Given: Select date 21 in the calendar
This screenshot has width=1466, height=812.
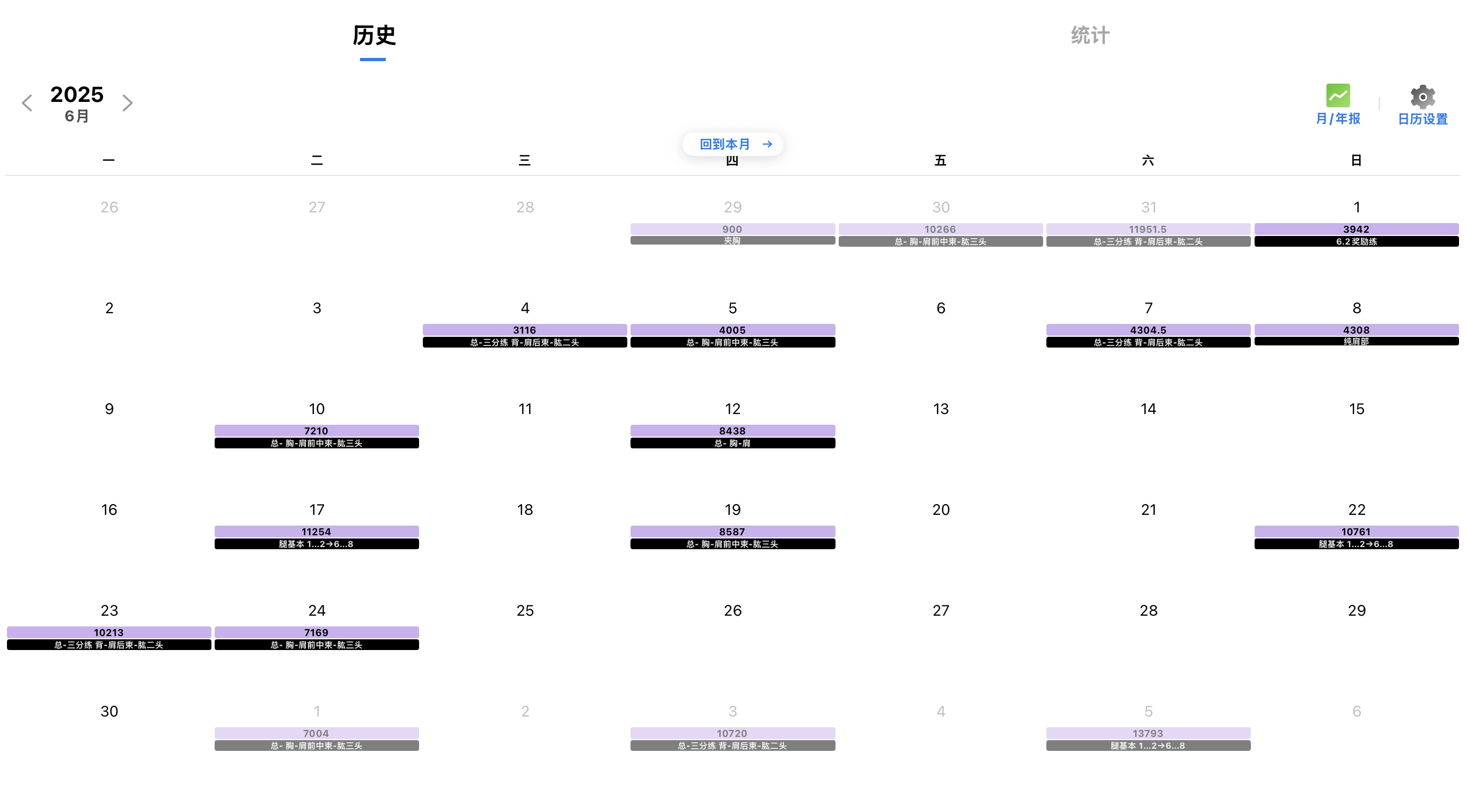Looking at the screenshot, I should click(x=1148, y=510).
